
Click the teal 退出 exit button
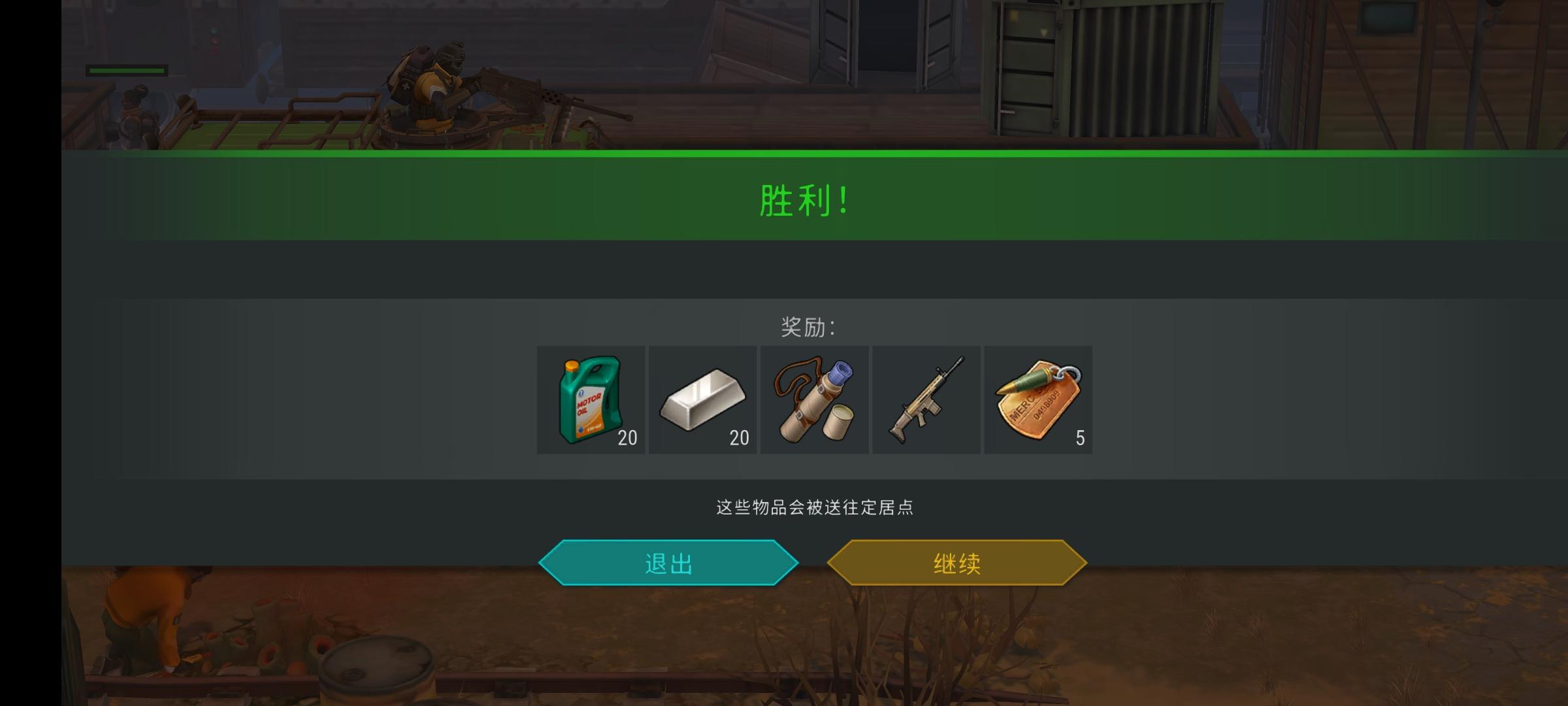pos(668,563)
